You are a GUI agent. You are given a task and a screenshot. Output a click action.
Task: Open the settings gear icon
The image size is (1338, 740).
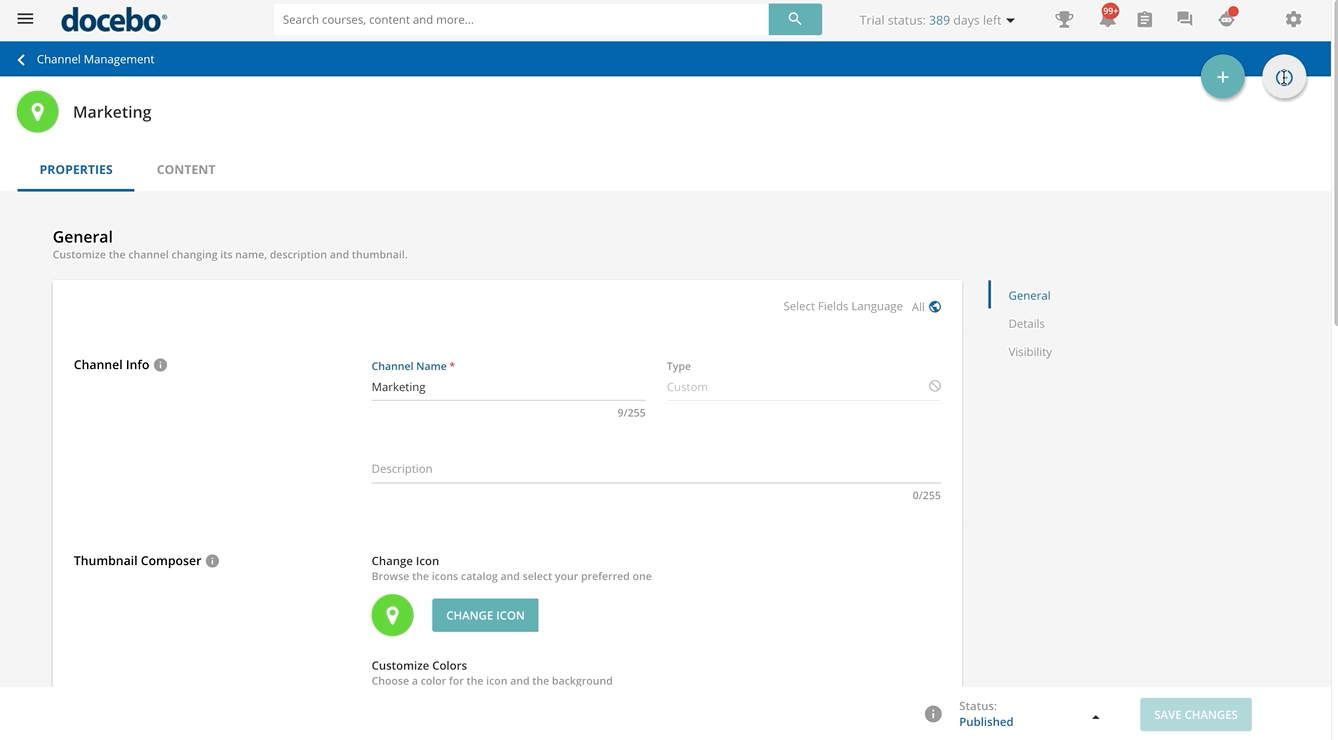[1293, 19]
